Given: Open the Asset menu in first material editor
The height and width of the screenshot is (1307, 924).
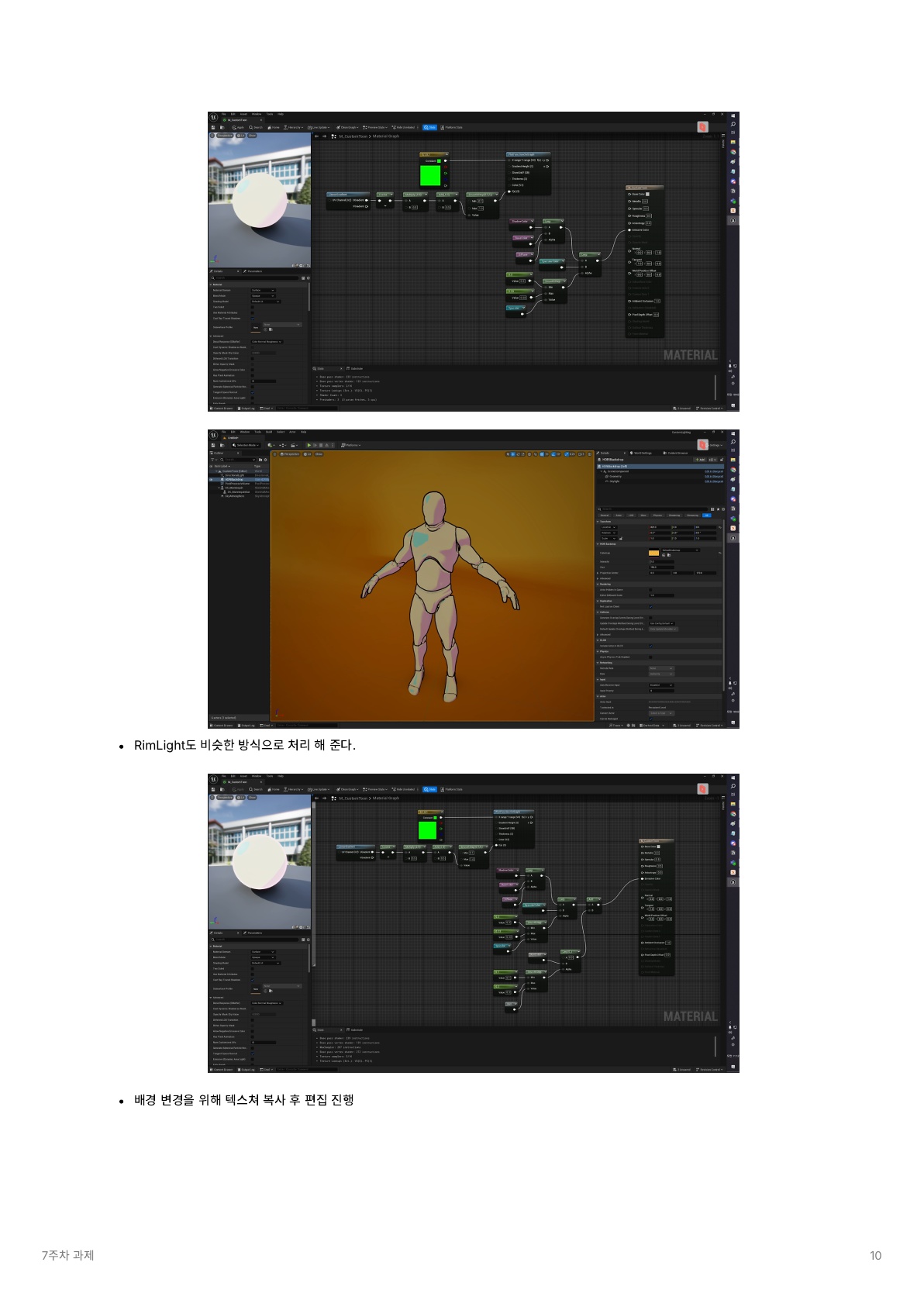Looking at the screenshot, I should (243, 114).
